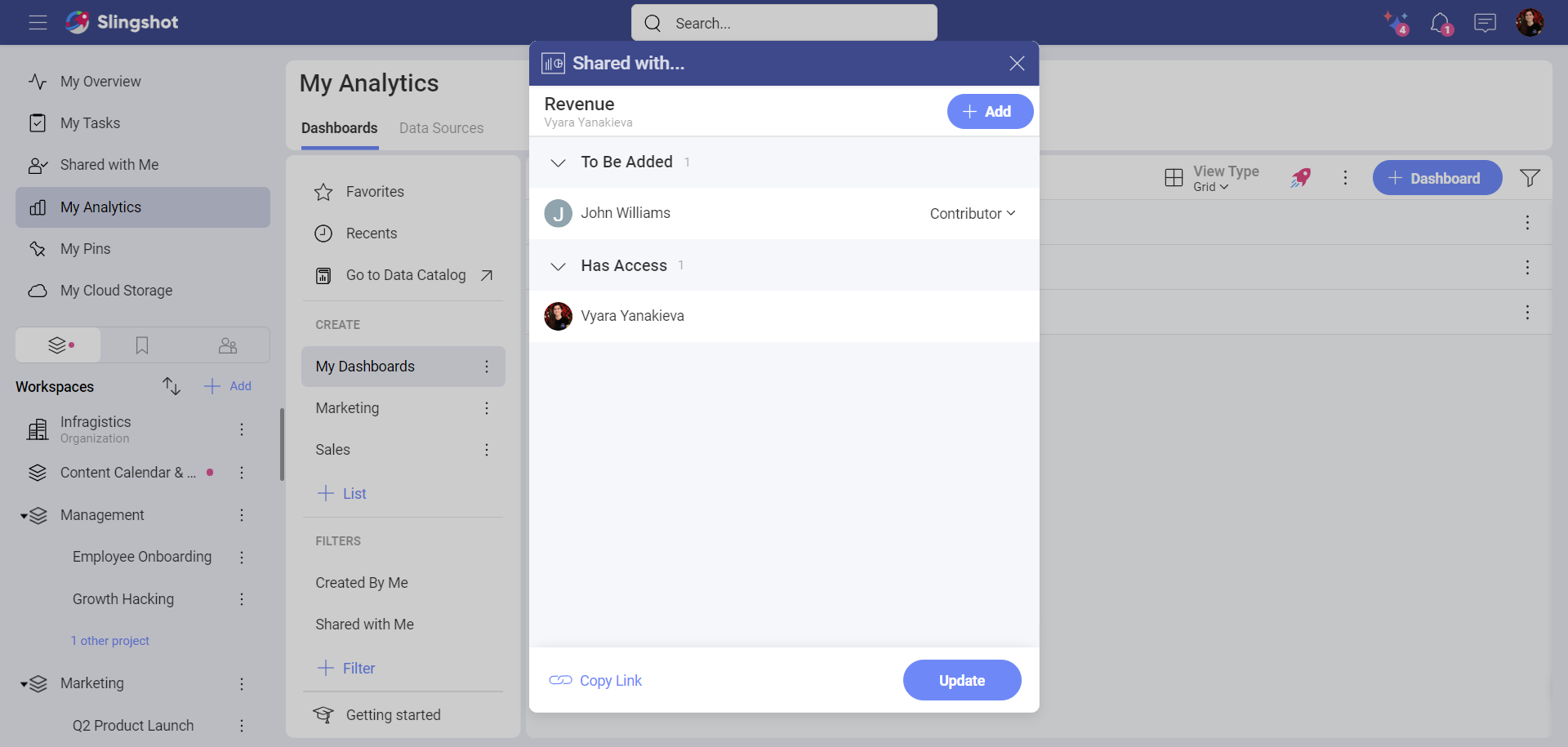Open options for Infragistics workspace
Viewport: 1568px width, 747px height.
tap(242, 429)
